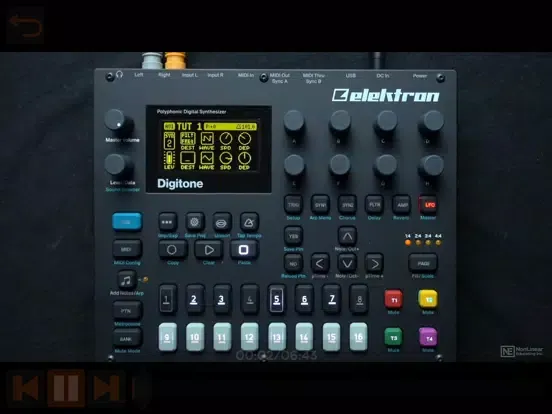
Task: Click the left arrow key
Action: [x=320, y=263]
